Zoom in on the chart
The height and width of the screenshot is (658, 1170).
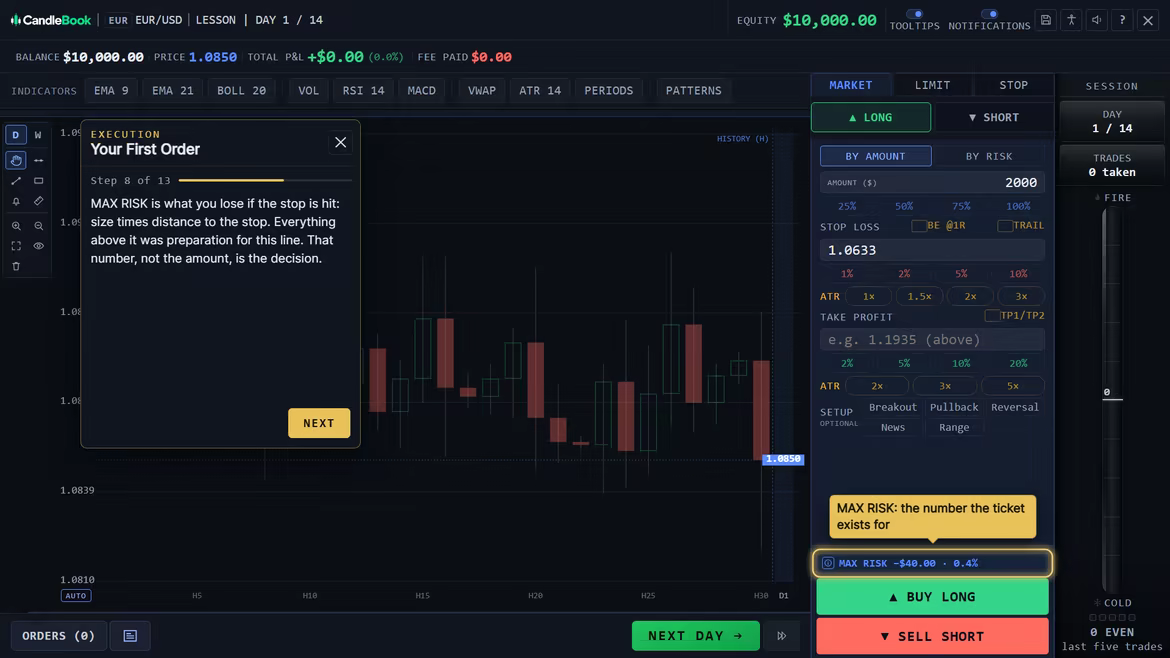(16, 225)
